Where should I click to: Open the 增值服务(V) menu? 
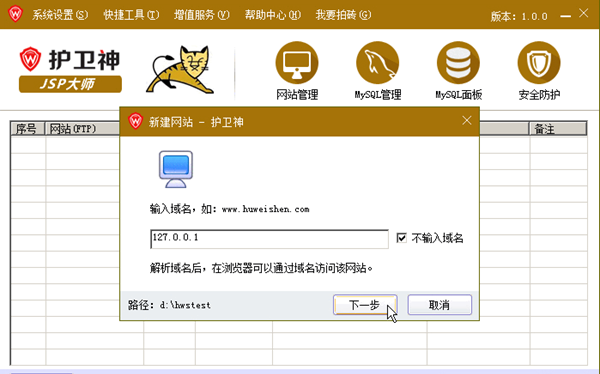(202, 15)
